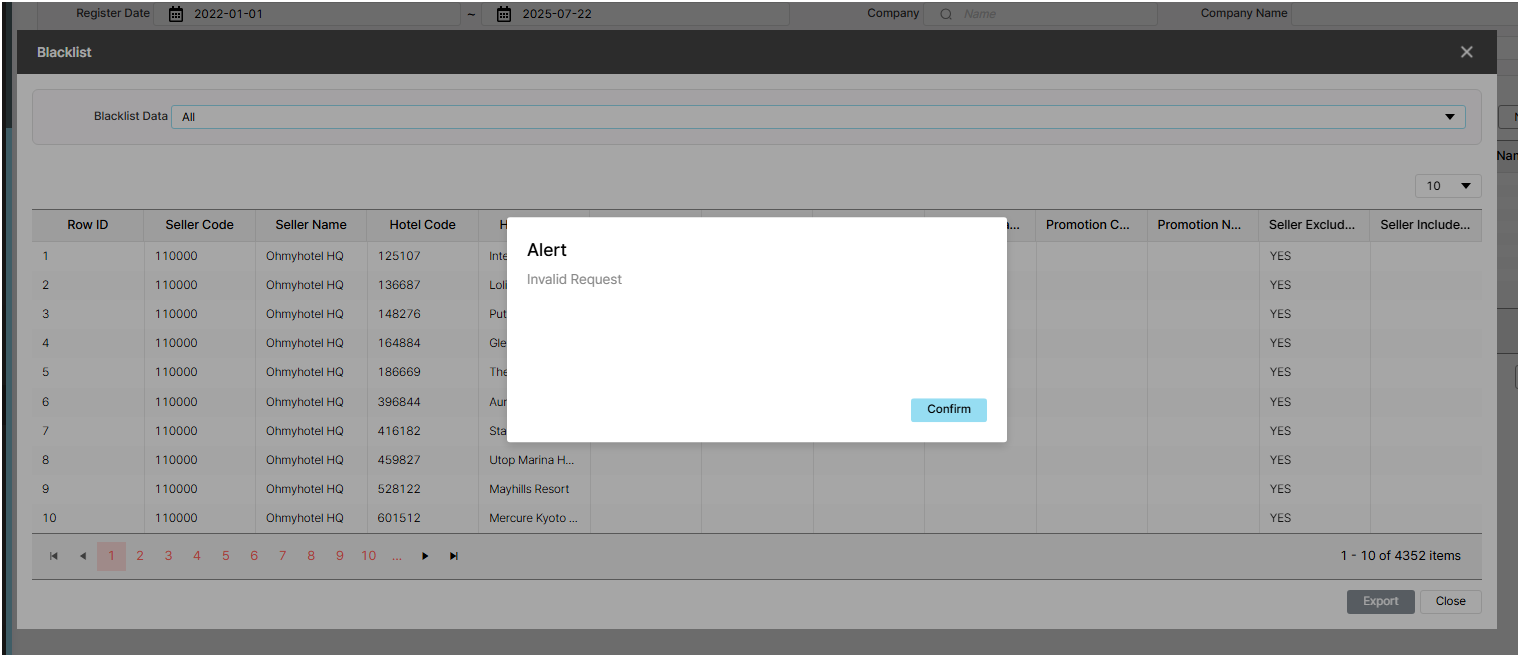The image size is (1520, 657).
Task: Click hotel code 416182 cell
Action: click(x=423, y=431)
